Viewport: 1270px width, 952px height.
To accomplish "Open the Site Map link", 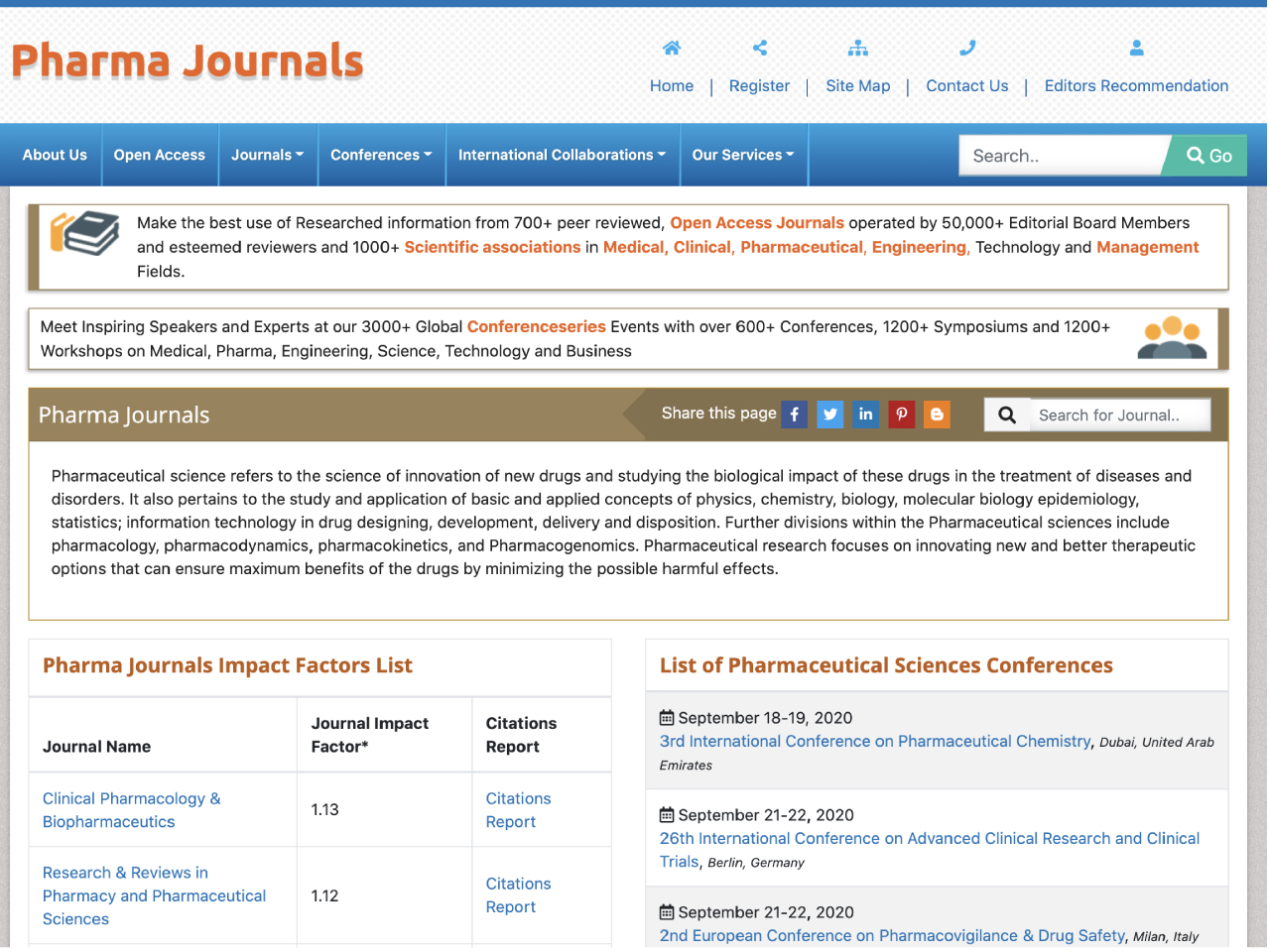I will [x=858, y=86].
